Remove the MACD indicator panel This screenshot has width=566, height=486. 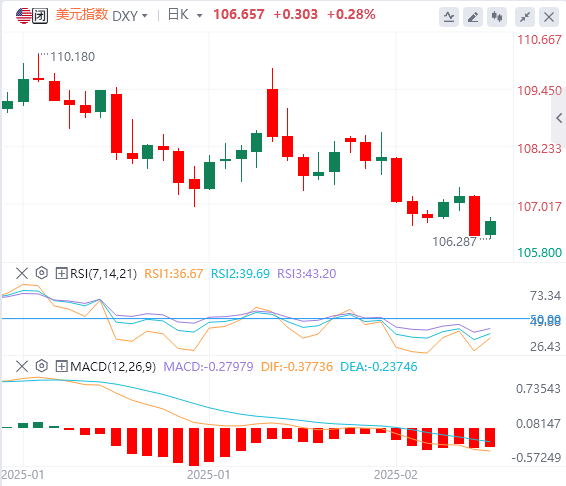(22, 366)
